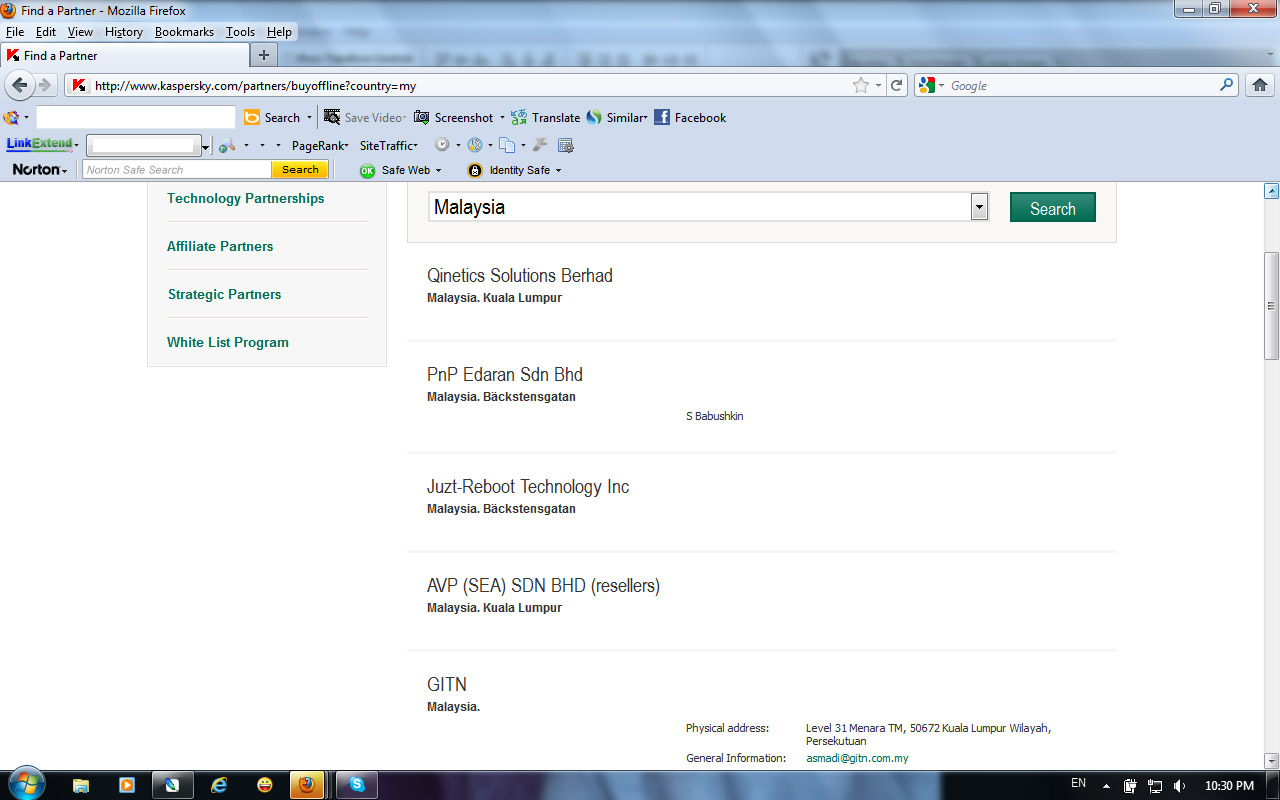Click the LinkExtend search magnifier icon
Screen dimensions: 1280x800
click(227, 145)
